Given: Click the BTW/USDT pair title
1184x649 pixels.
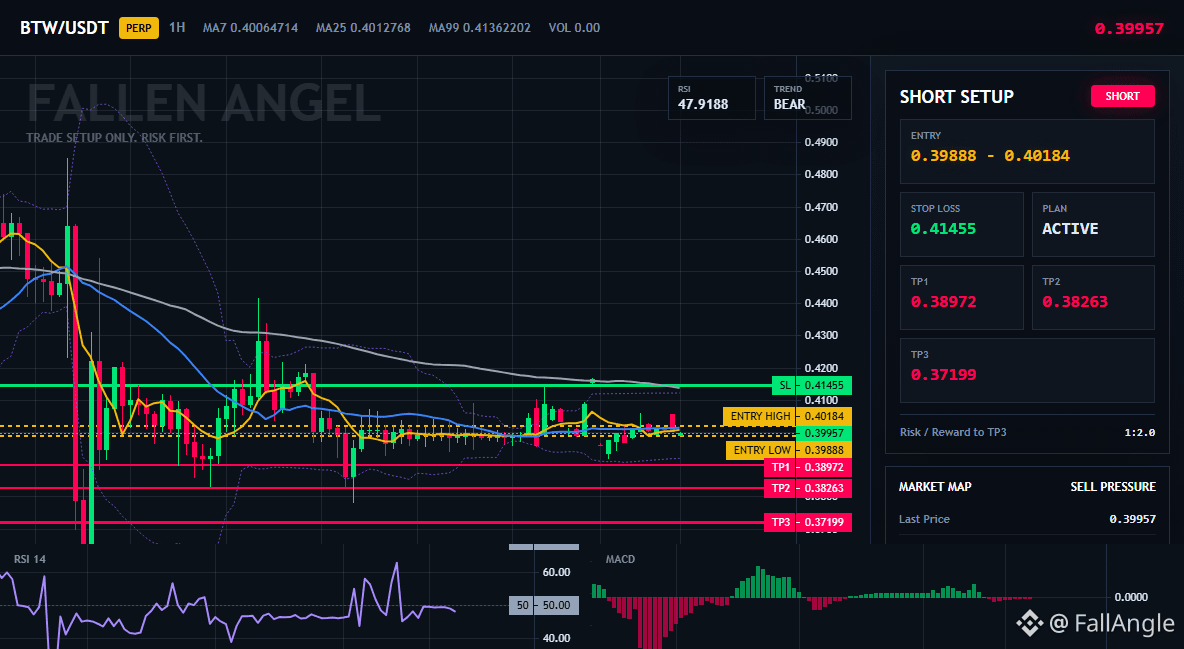Looking at the screenshot, I should pos(64,28).
